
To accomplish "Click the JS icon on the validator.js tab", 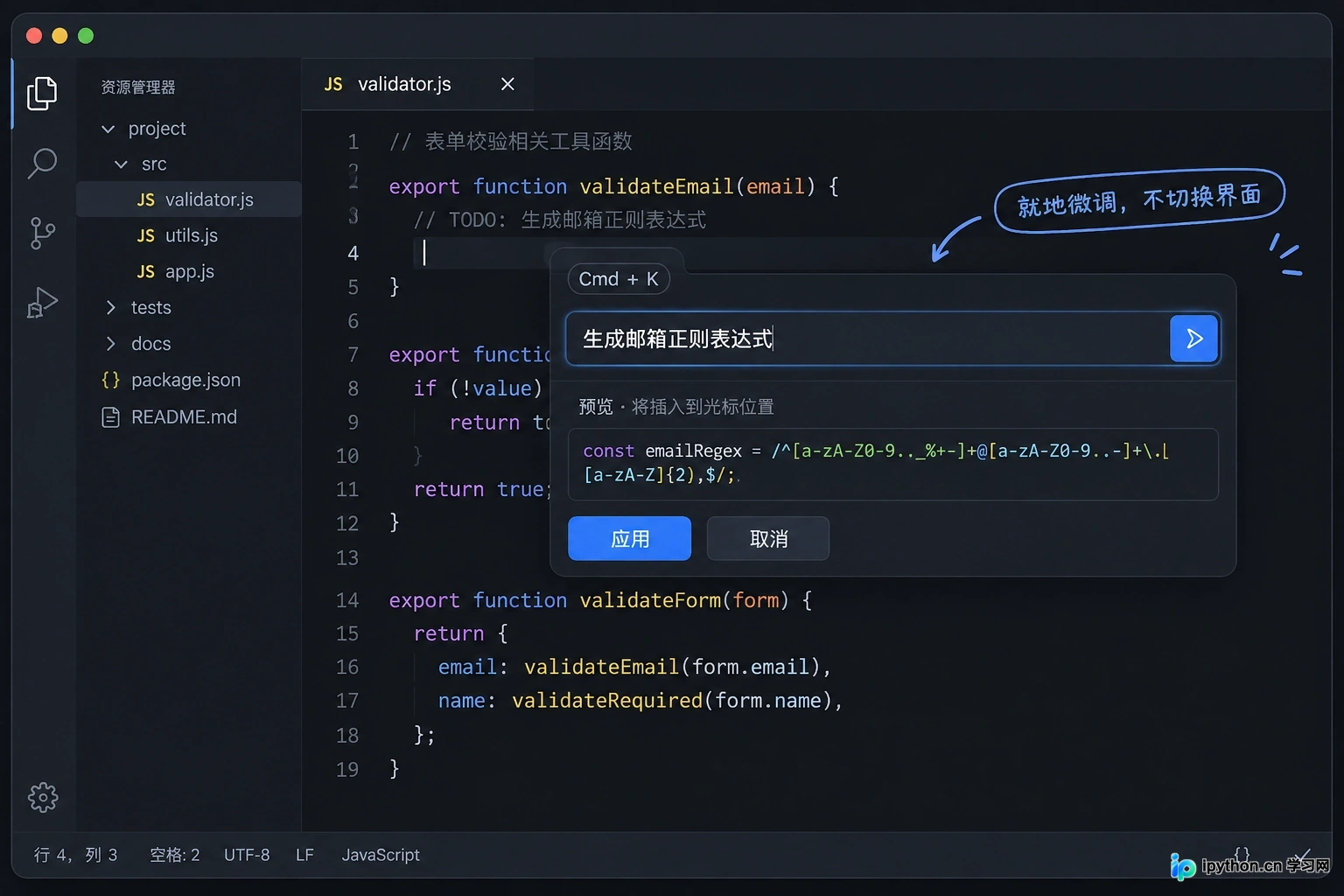I will [x=333, y=84].
